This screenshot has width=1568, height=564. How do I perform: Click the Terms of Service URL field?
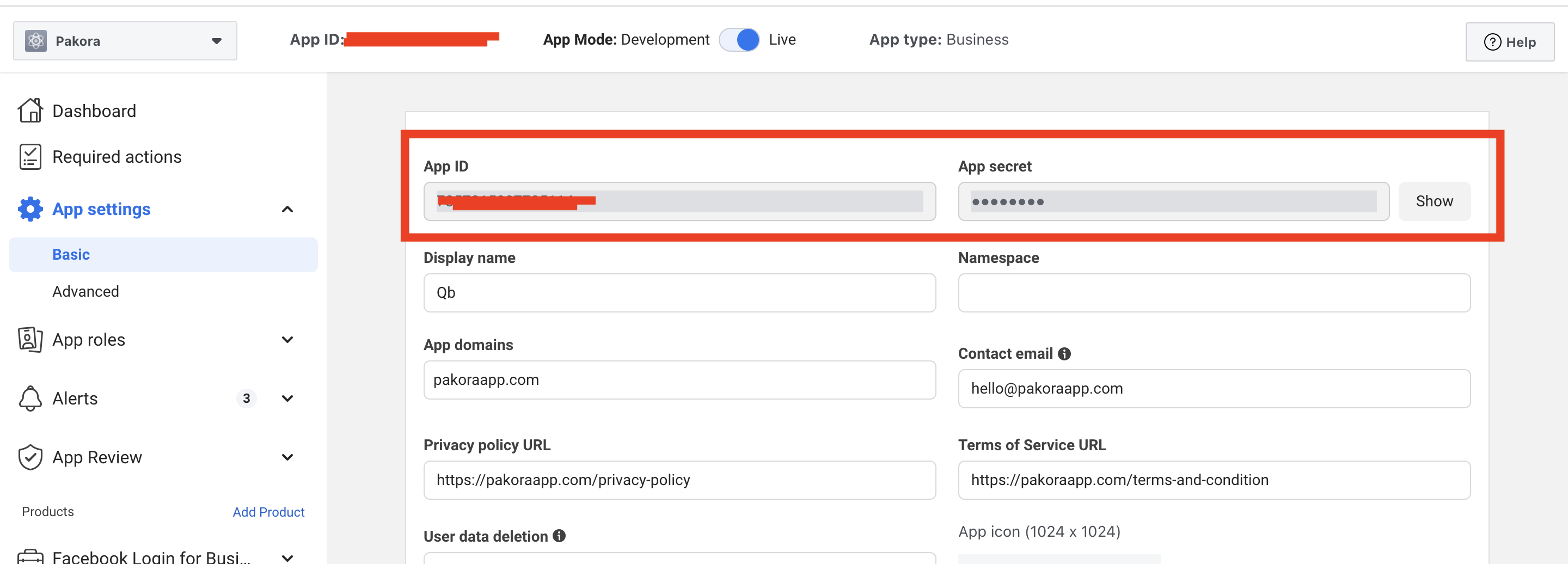[x=1214, y=480]
